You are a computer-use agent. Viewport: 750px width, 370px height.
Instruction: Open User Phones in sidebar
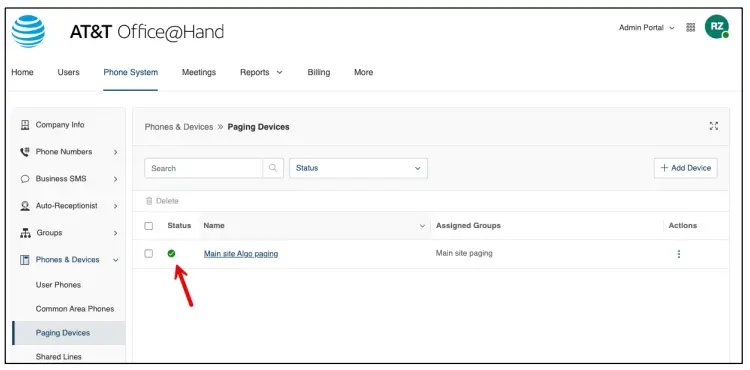[58, 285]
